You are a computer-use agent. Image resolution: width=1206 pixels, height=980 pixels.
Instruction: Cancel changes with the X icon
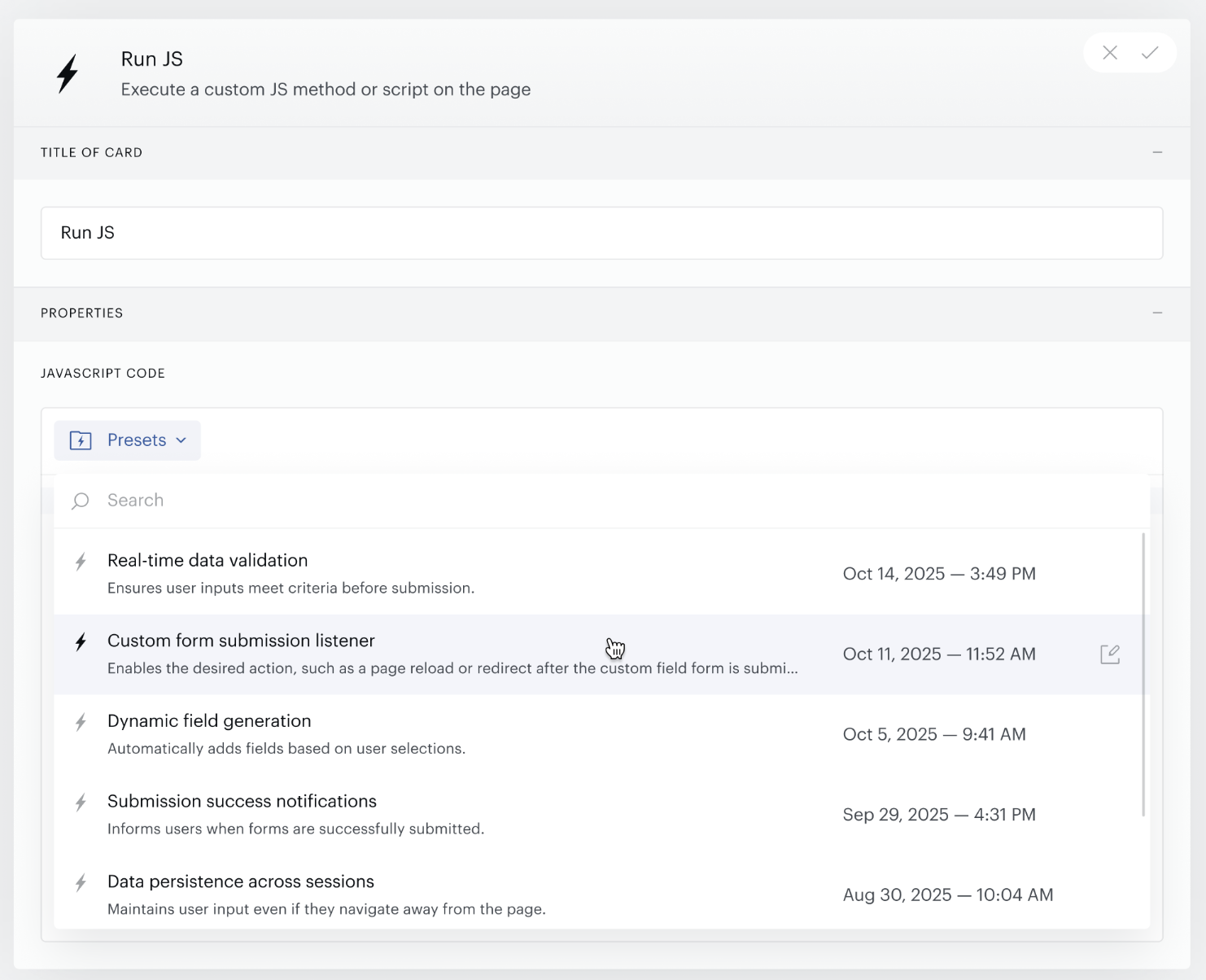coord(1110,53)
